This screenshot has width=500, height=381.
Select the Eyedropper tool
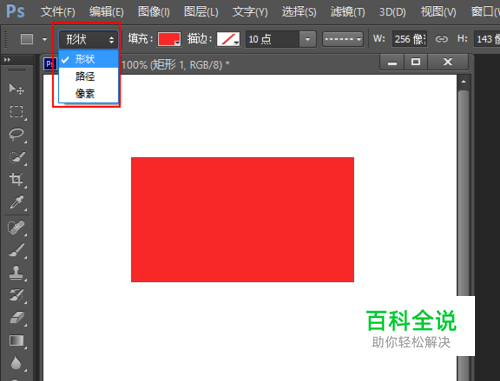[x=16, y=202]
